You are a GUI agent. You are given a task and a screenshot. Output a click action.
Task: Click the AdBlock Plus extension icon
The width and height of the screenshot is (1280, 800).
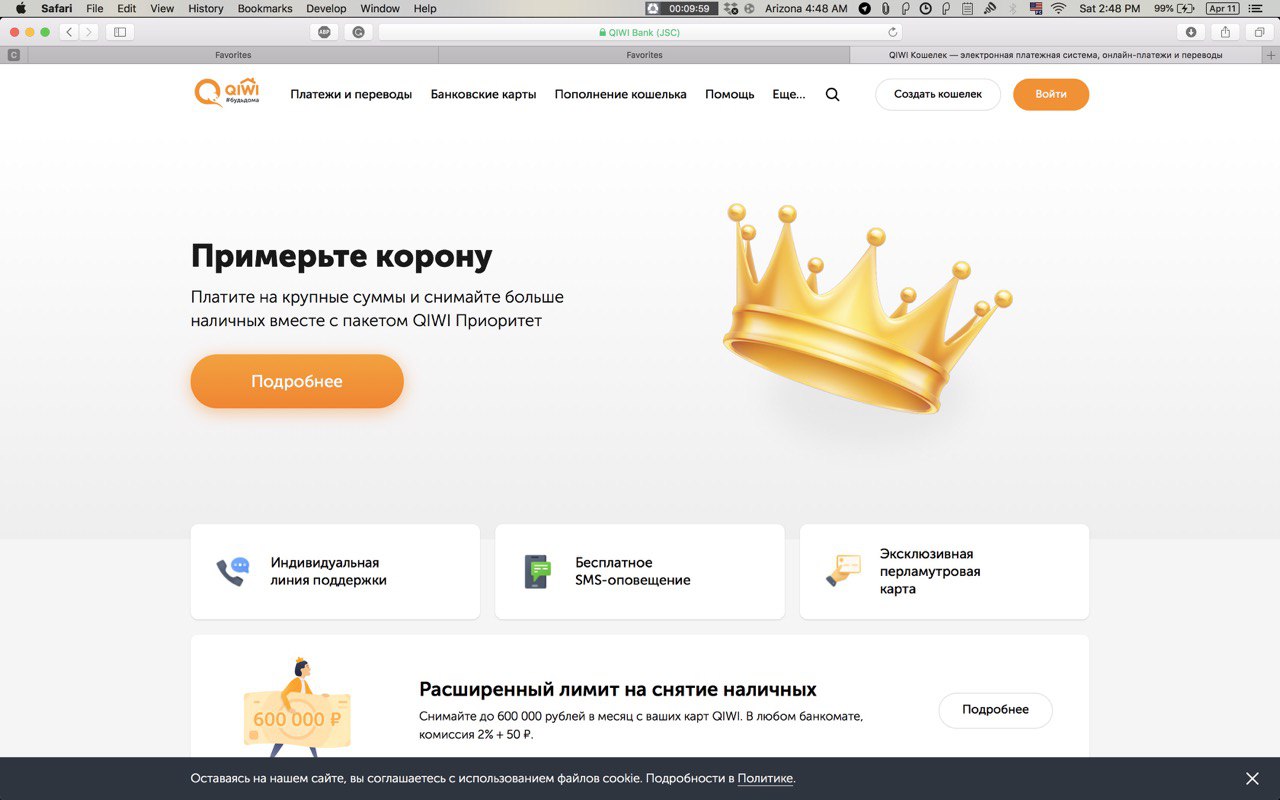(x=323, y=32)
